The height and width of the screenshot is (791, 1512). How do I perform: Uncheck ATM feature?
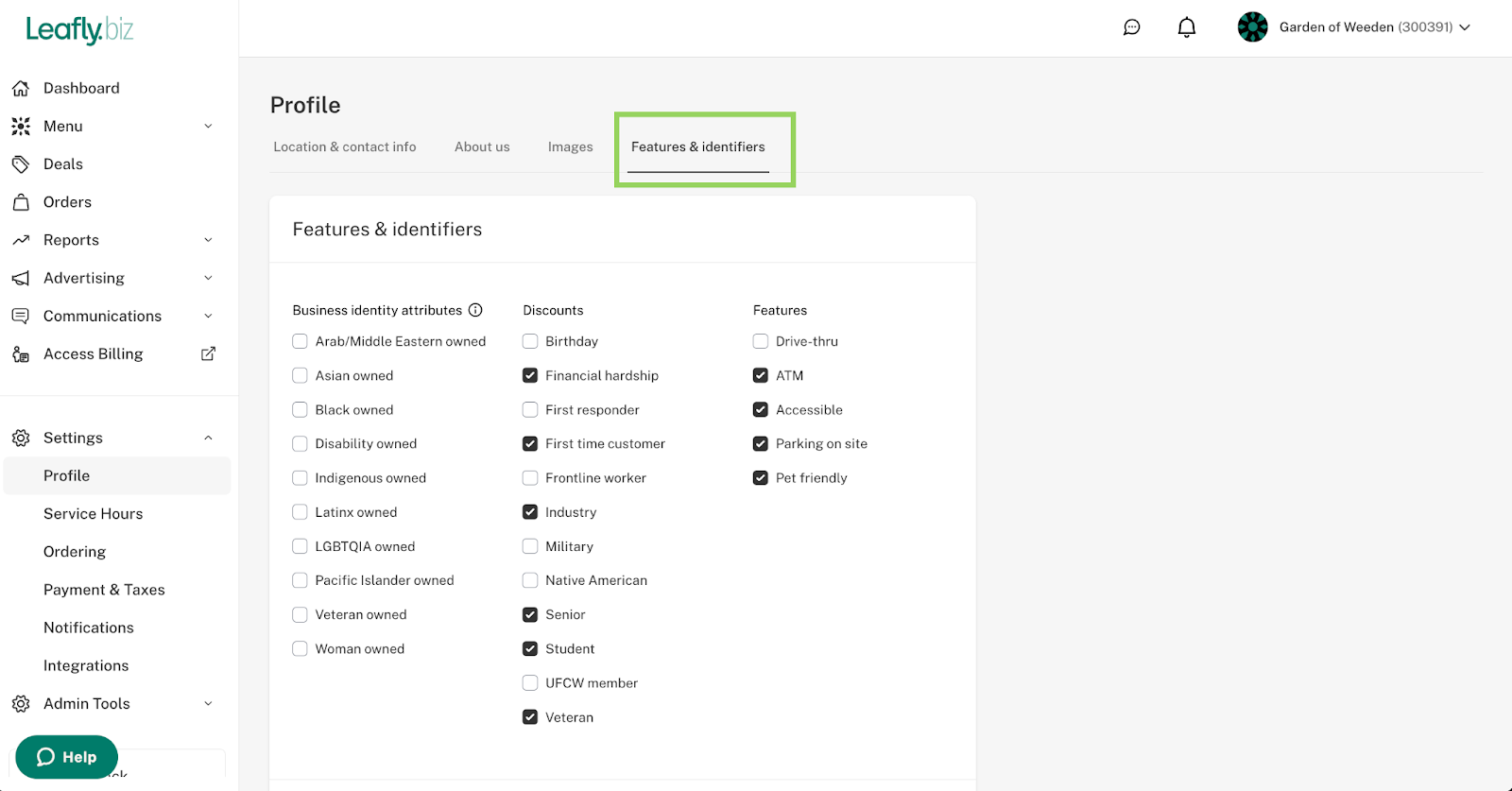coord(761,375)
